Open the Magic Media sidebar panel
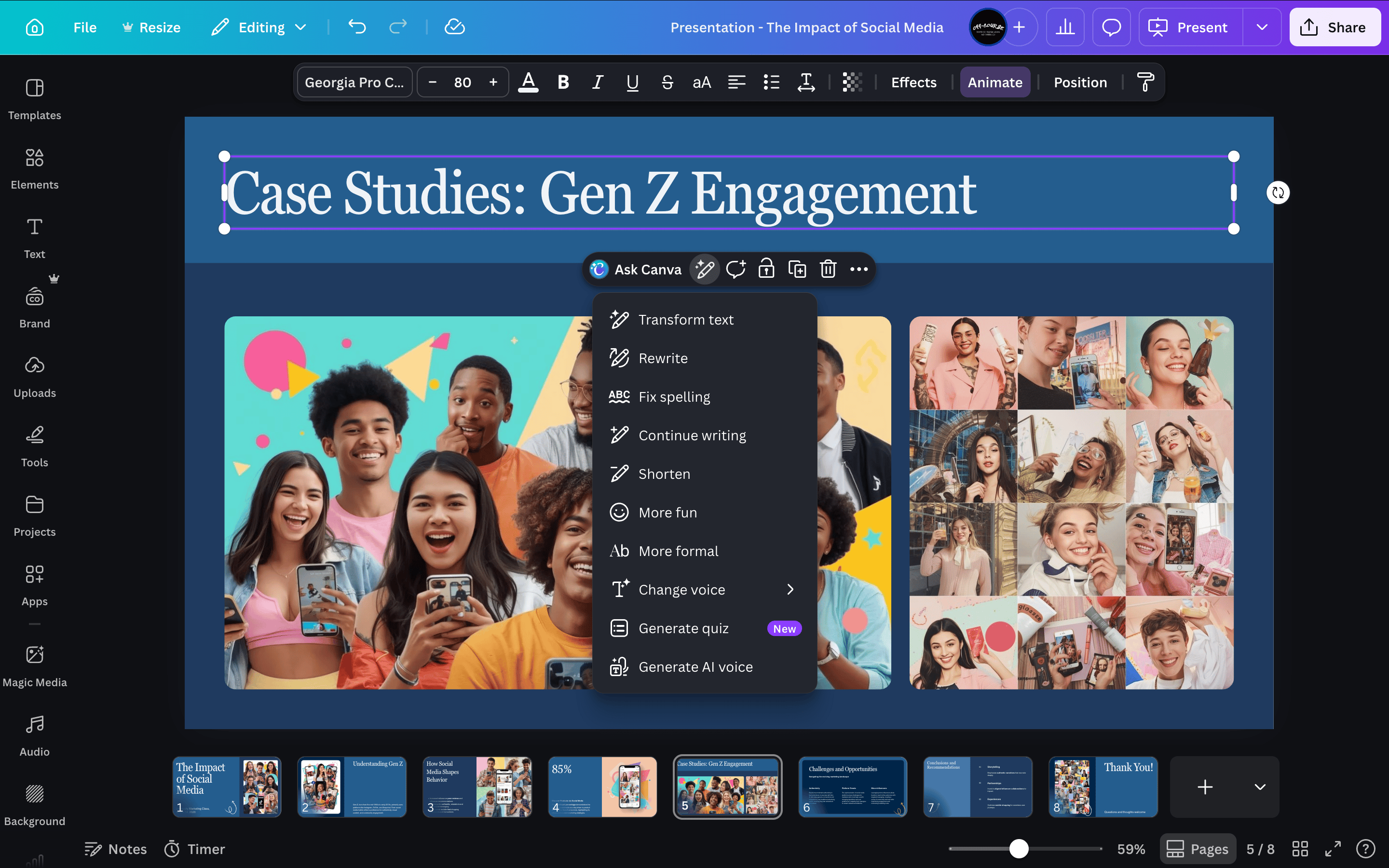This screenshot has height=868, width=1389. coord(34,665)
